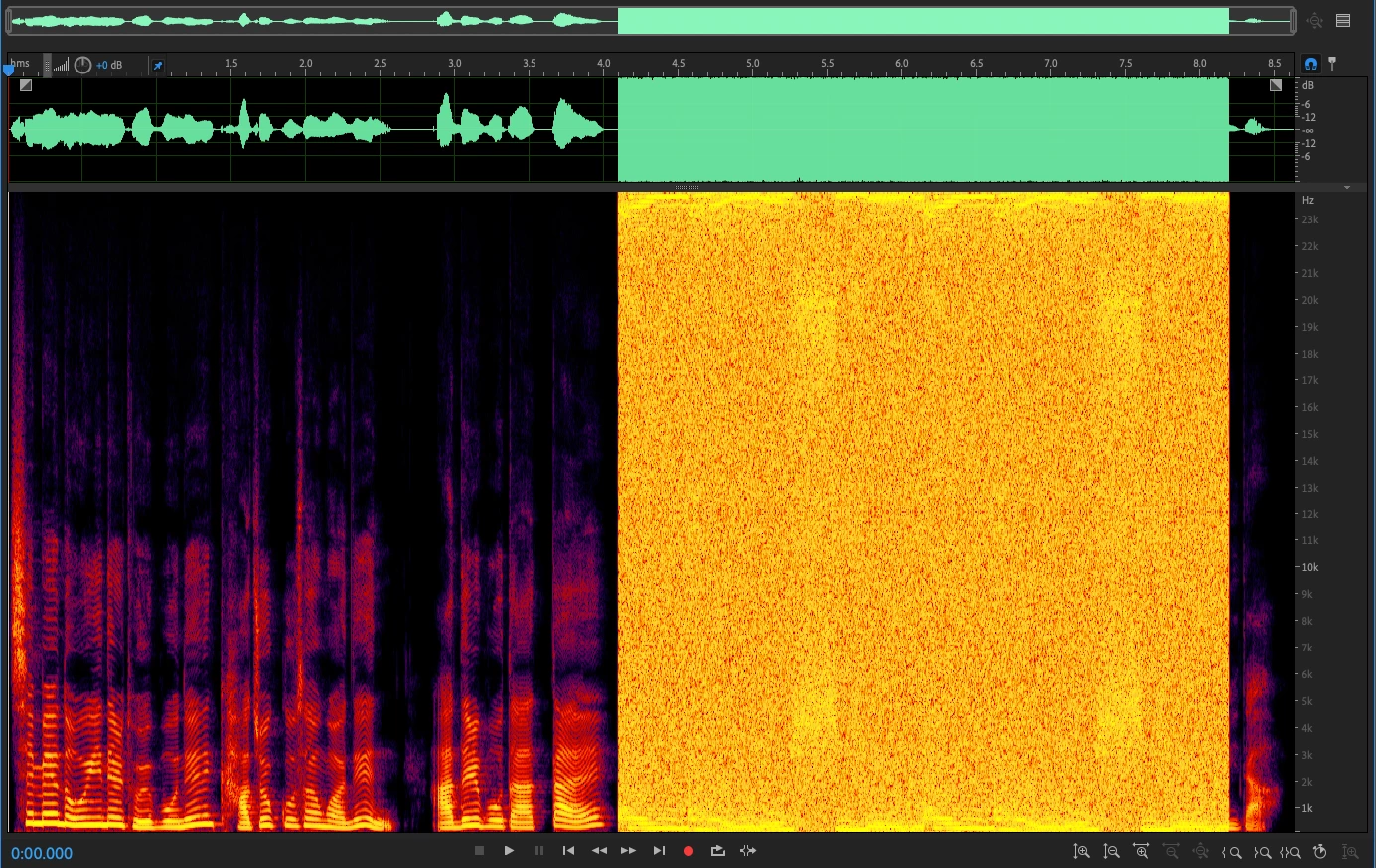The width and height of the screenshot is (1376, 868).
Task: Click the fade-in handle in the waveform
Action: pyautogui.click(x=26, y=86)
